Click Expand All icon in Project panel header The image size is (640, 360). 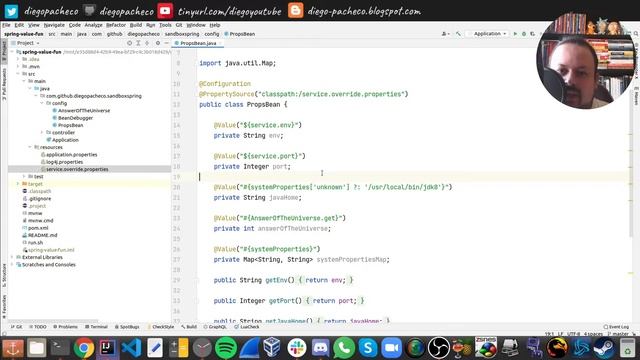[x=138, y=43]
